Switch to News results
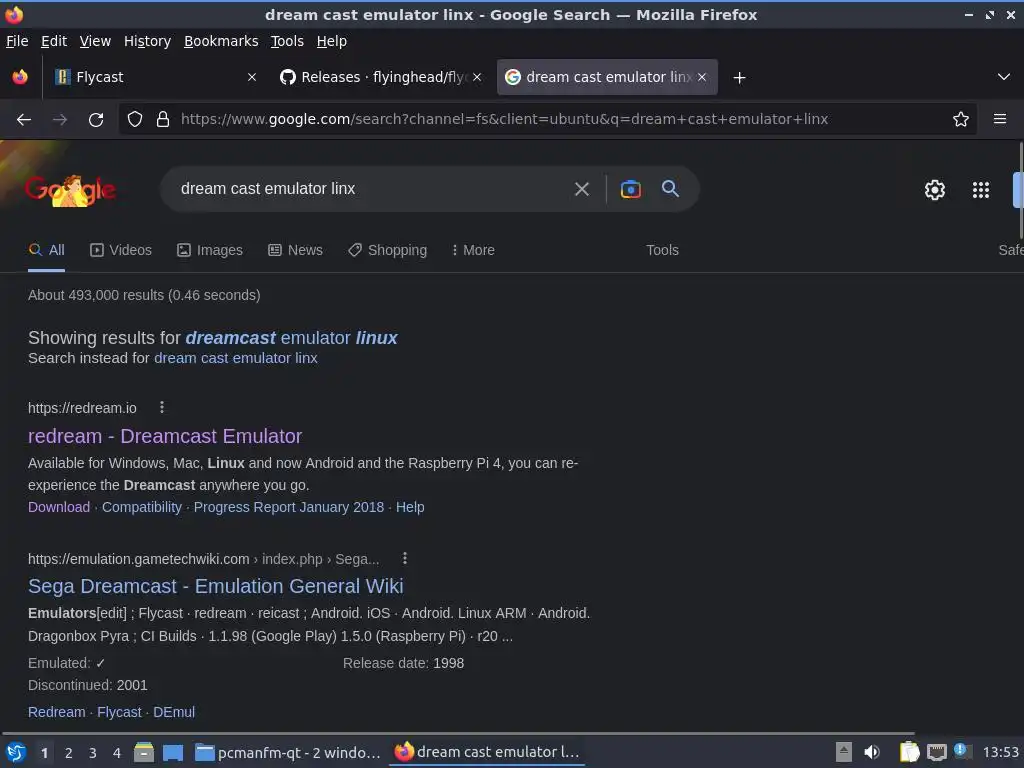The width and height of the screenshot is (1024, 768). click(x=295, y=250)
